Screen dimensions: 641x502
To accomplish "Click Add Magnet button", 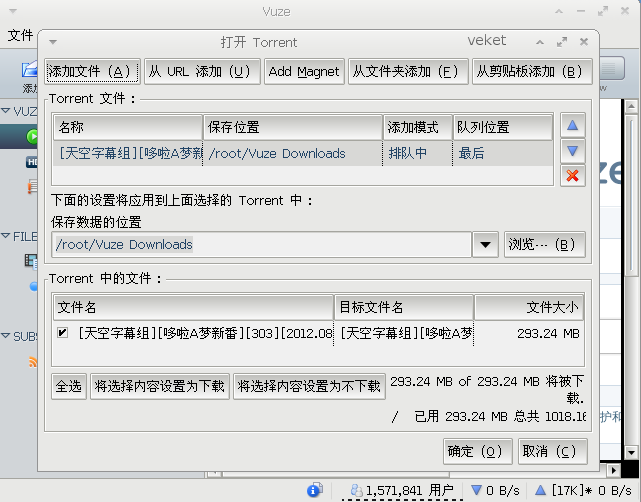I will point(304,72).
